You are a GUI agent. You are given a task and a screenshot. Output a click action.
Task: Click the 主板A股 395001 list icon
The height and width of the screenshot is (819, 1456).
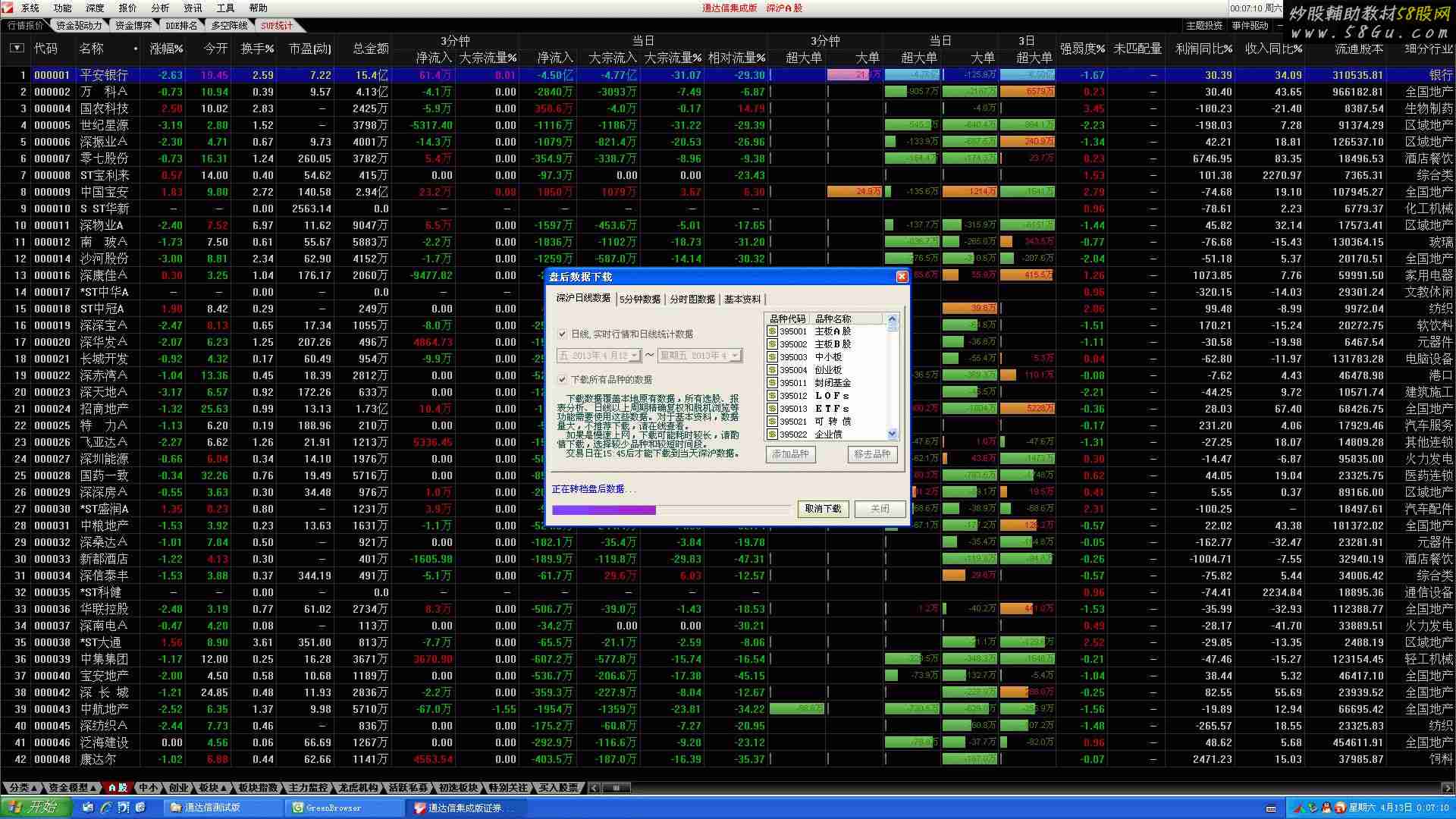[x=772, y=331]
